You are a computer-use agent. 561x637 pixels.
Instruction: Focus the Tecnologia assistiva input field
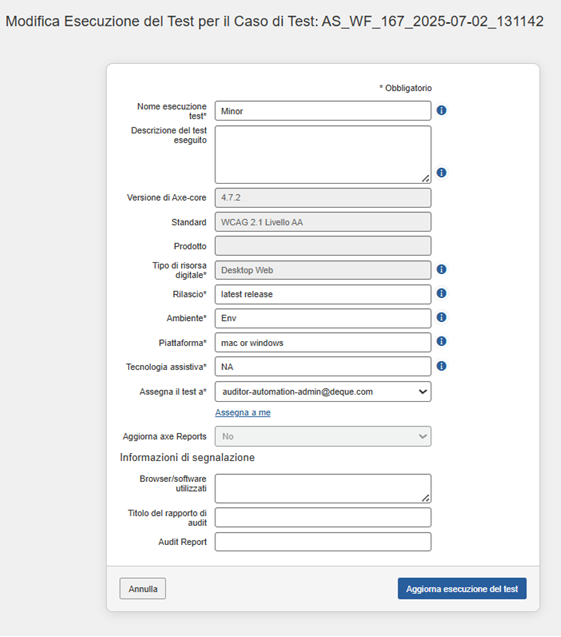tap(323, 367)
